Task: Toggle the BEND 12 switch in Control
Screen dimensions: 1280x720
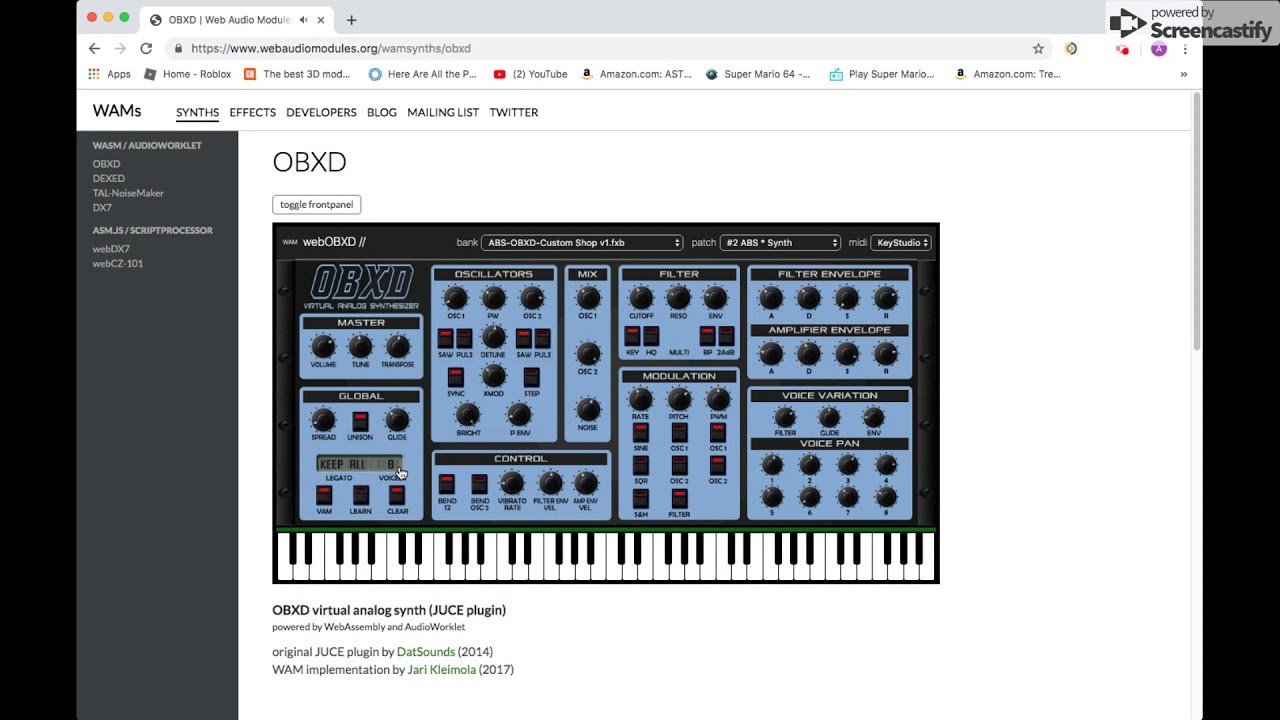Action: pyautogui.click(x=447, y=483)
